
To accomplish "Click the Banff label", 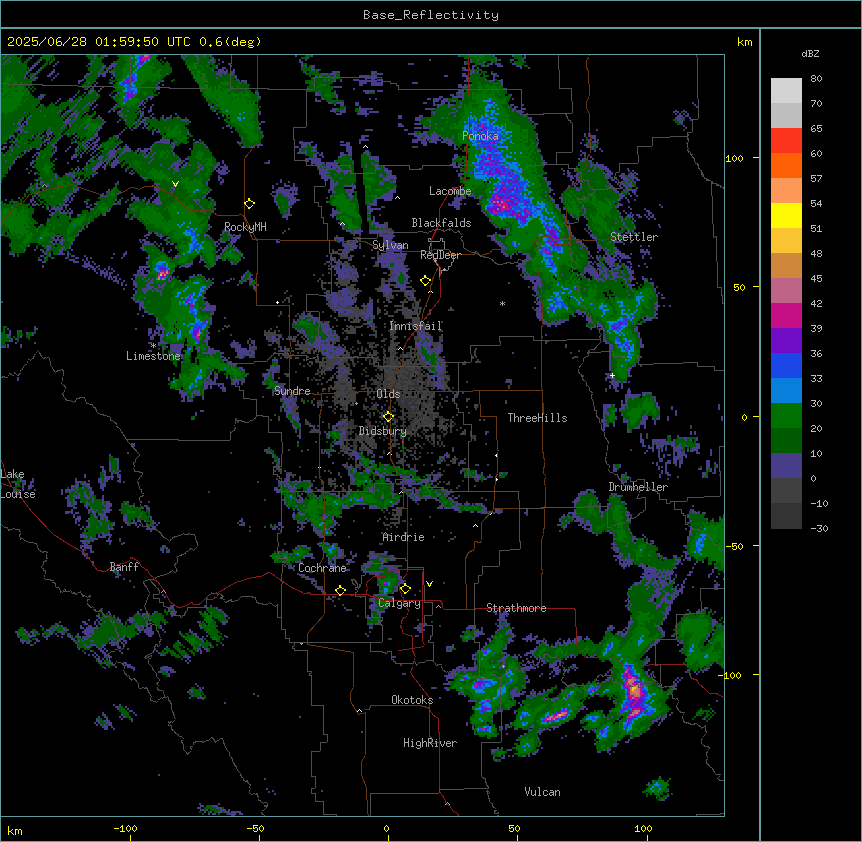I will coord(124,567).
